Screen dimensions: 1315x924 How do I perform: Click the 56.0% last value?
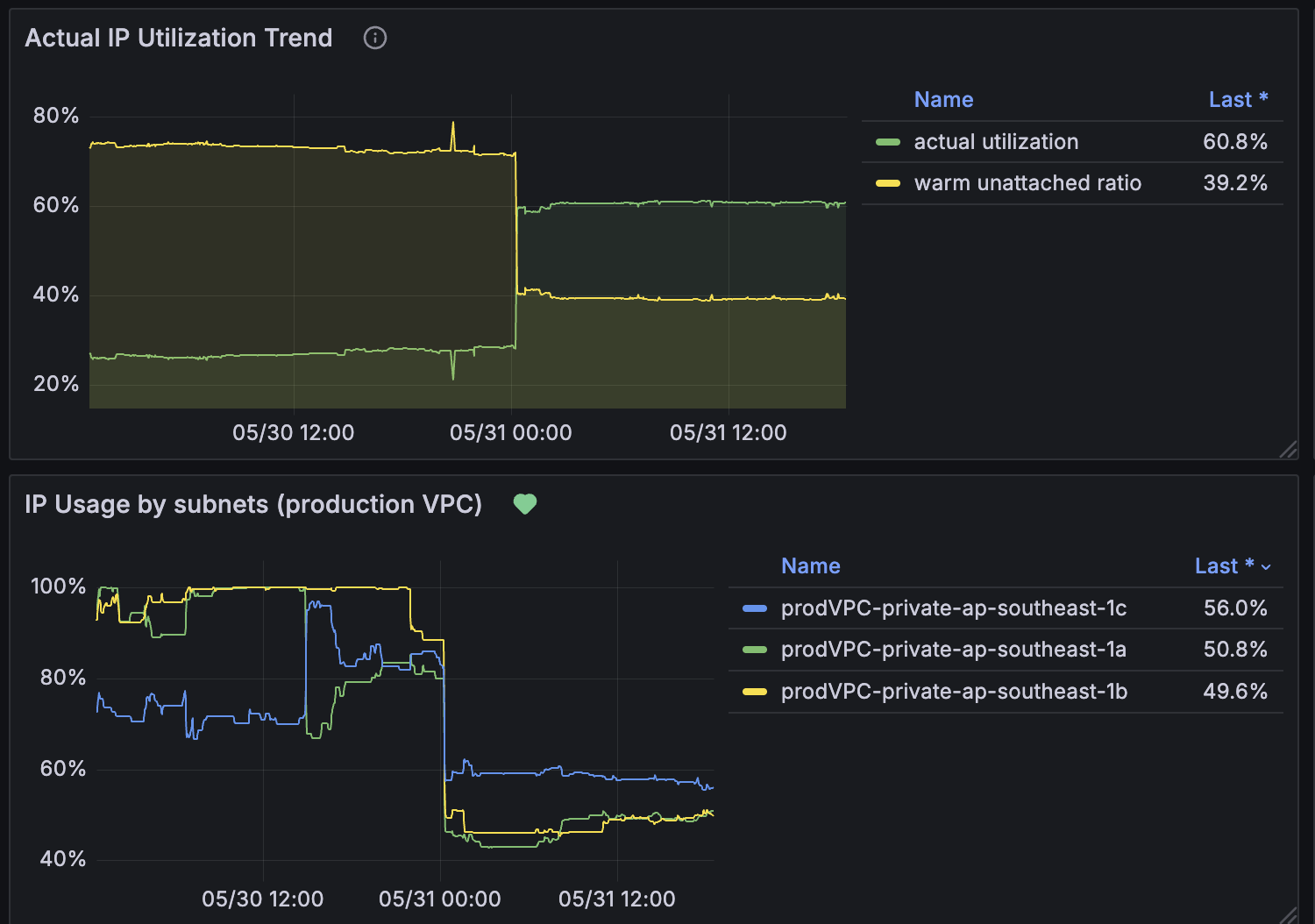click(x=1235, y=608)
